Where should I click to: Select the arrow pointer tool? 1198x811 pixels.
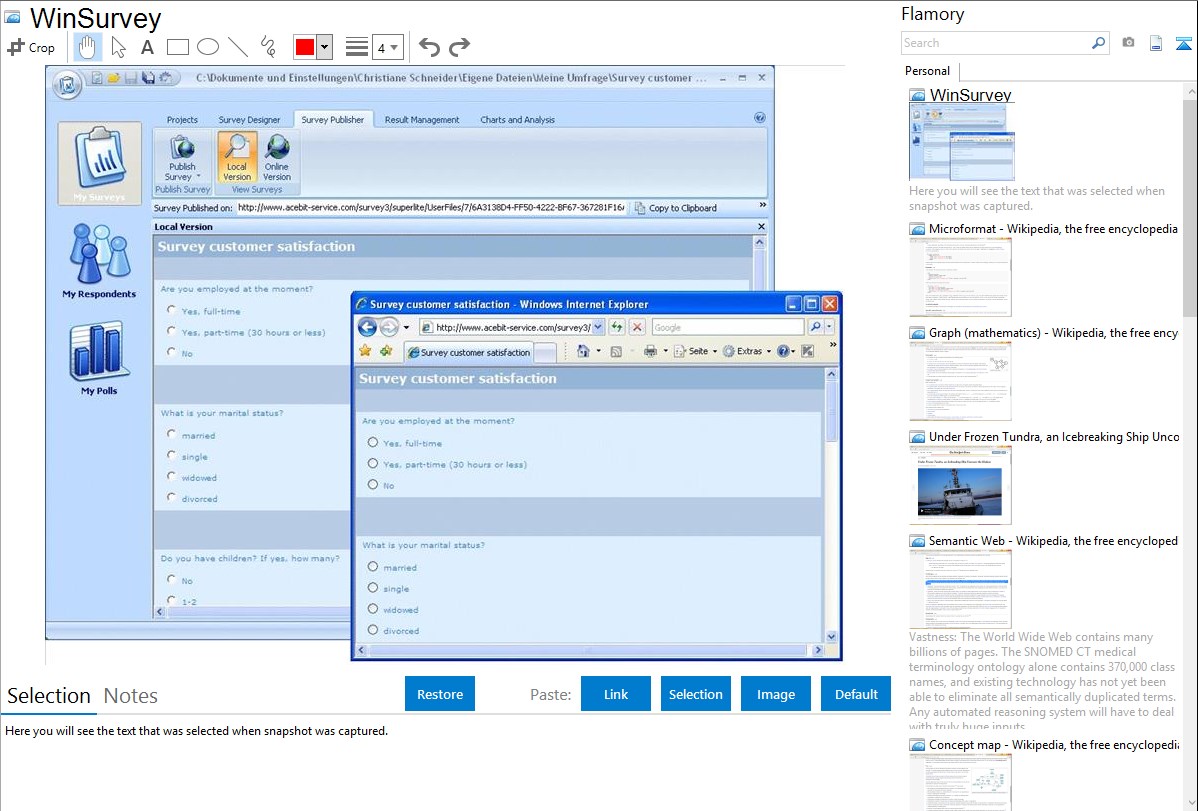click(118, 47)
